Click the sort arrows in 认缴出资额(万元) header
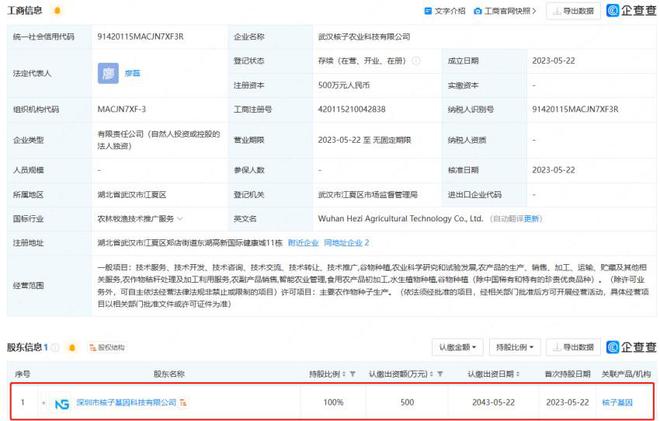Screen dimensions: 660x421 click(x=432, y=374)
